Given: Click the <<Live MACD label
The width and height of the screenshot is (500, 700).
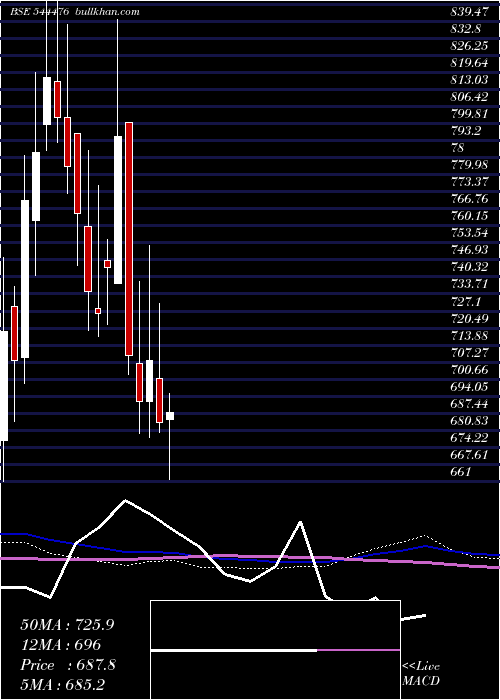Looking at the screenshot, I should (x=421, y=673).
